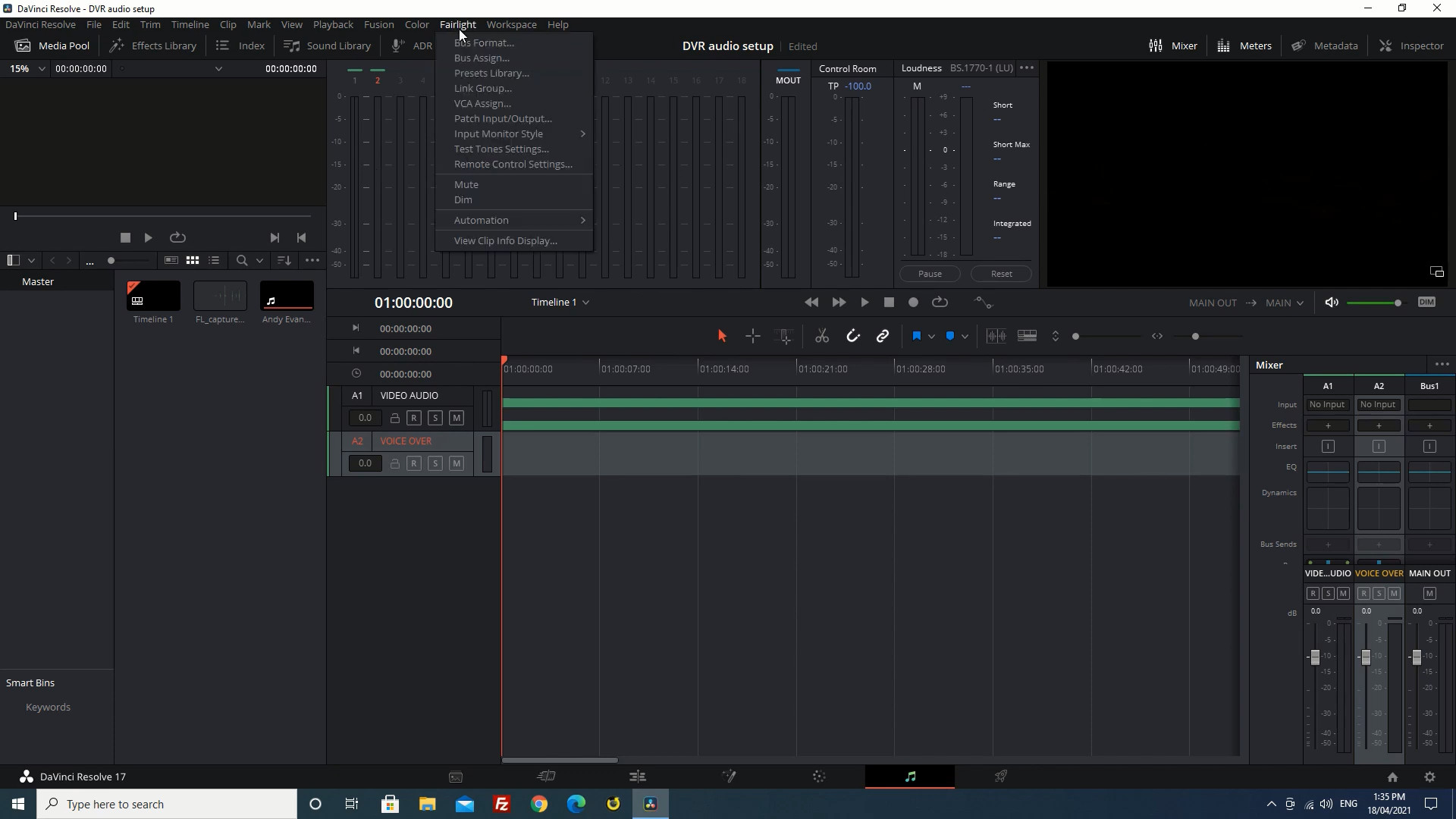This screenshot has height=819, width=1456.
Task: Switch to the Edit page
Action: click(638, 777)
